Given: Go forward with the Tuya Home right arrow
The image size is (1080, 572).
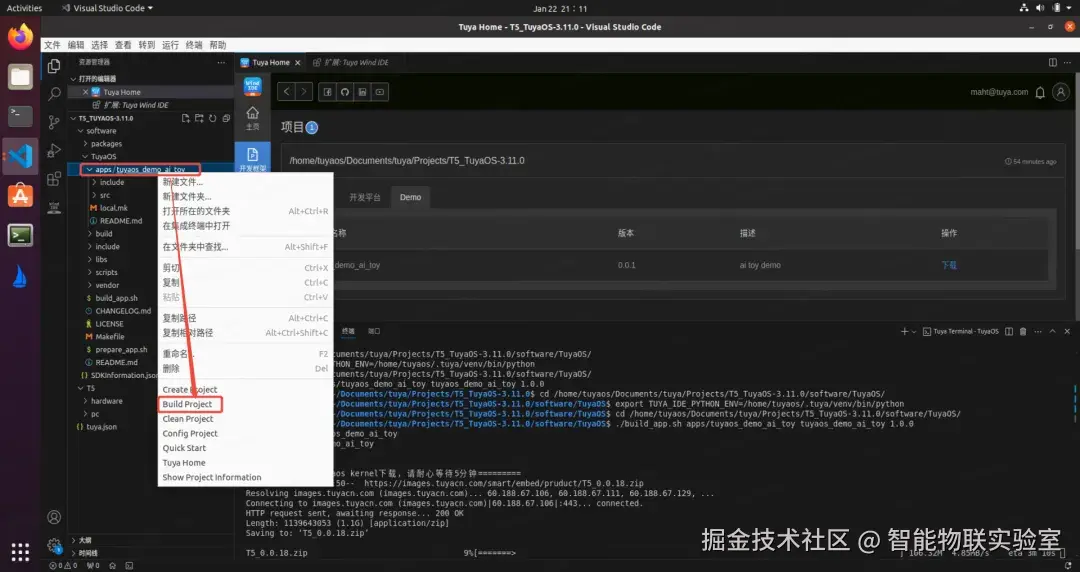Looking at the screenshot, I should click(x=304, y=92).
